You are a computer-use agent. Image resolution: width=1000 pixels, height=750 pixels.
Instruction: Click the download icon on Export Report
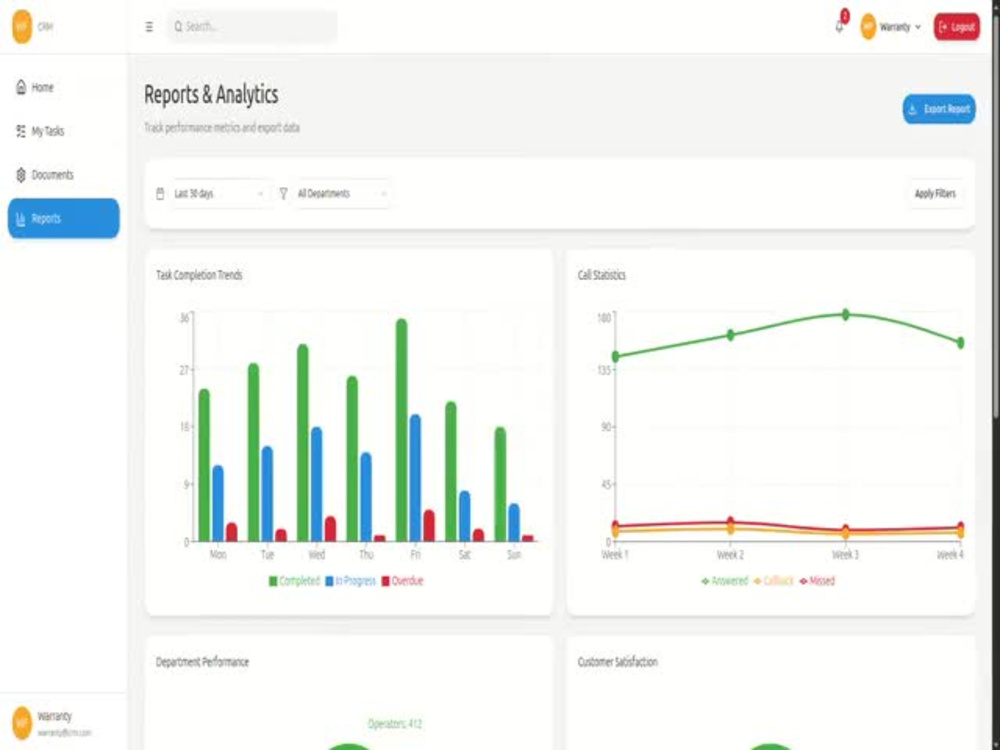click(913, 109)
